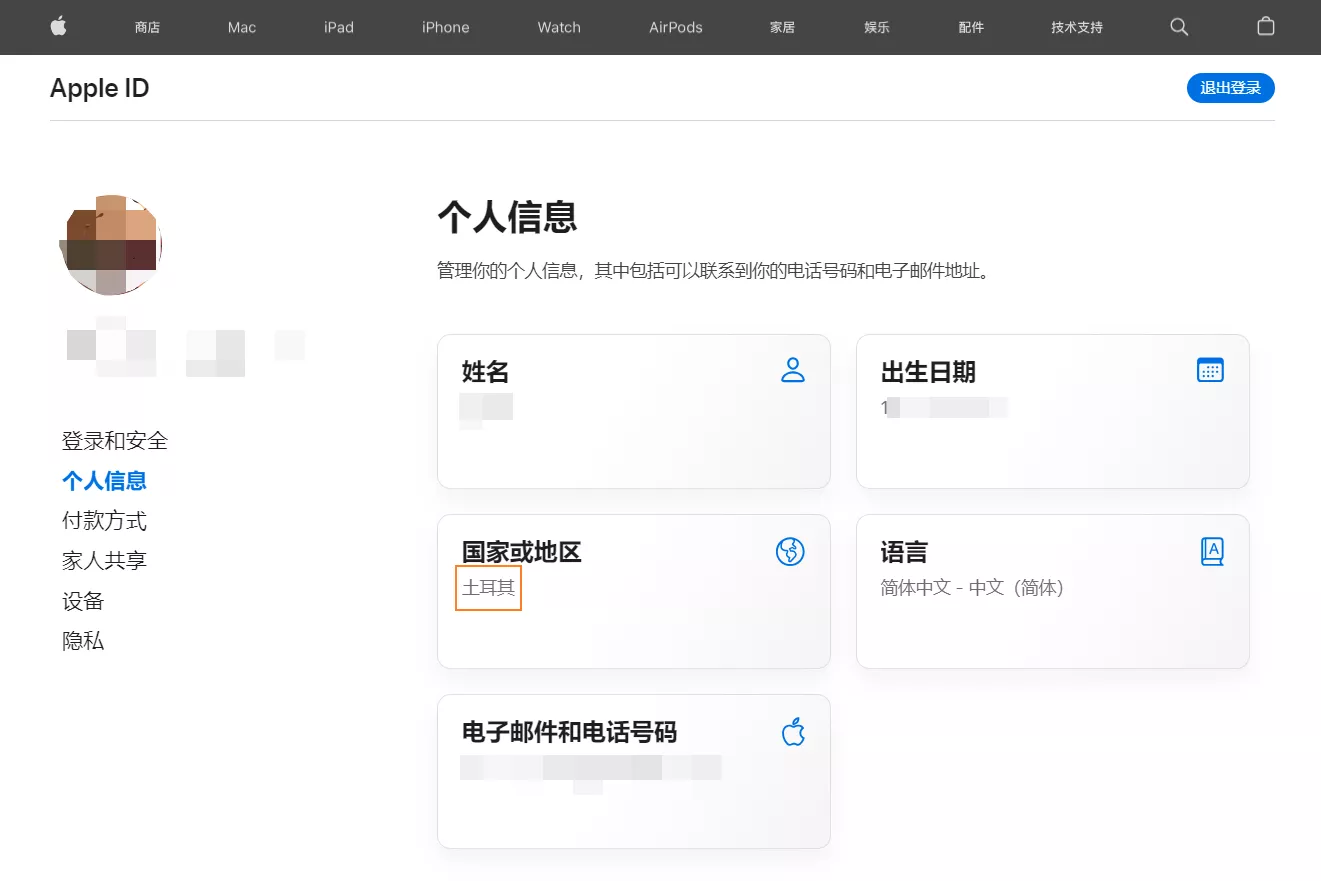Open the 配件 menu
The height and width of the screenshot is (881, 1321).
[971, 27]
